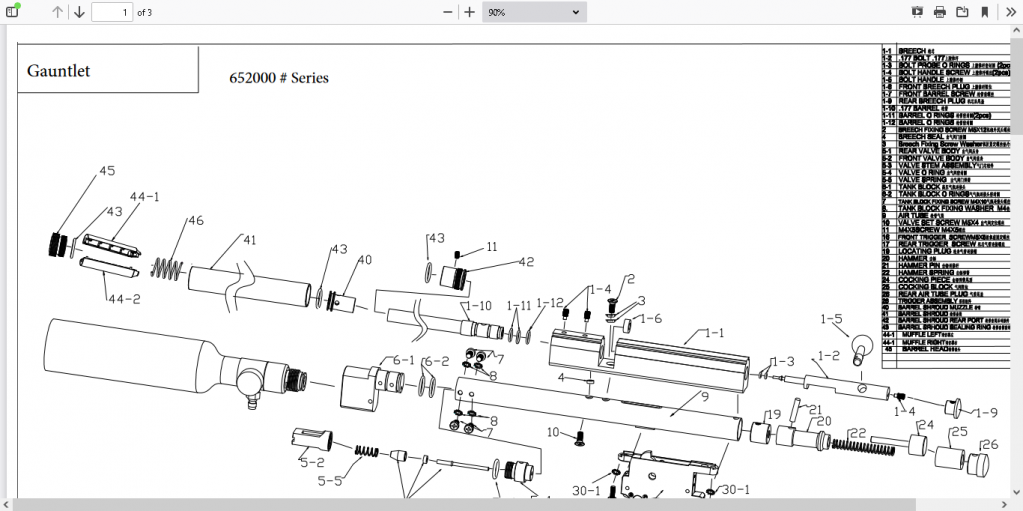
Task: Zoom in with the plus button
Action: pyautogui.click(x=469, y=12)
